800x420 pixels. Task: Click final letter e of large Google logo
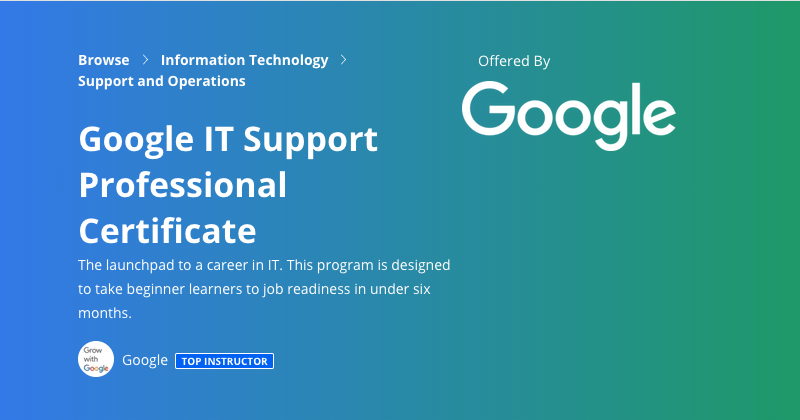pyautogui.click(x=658, y=116)
